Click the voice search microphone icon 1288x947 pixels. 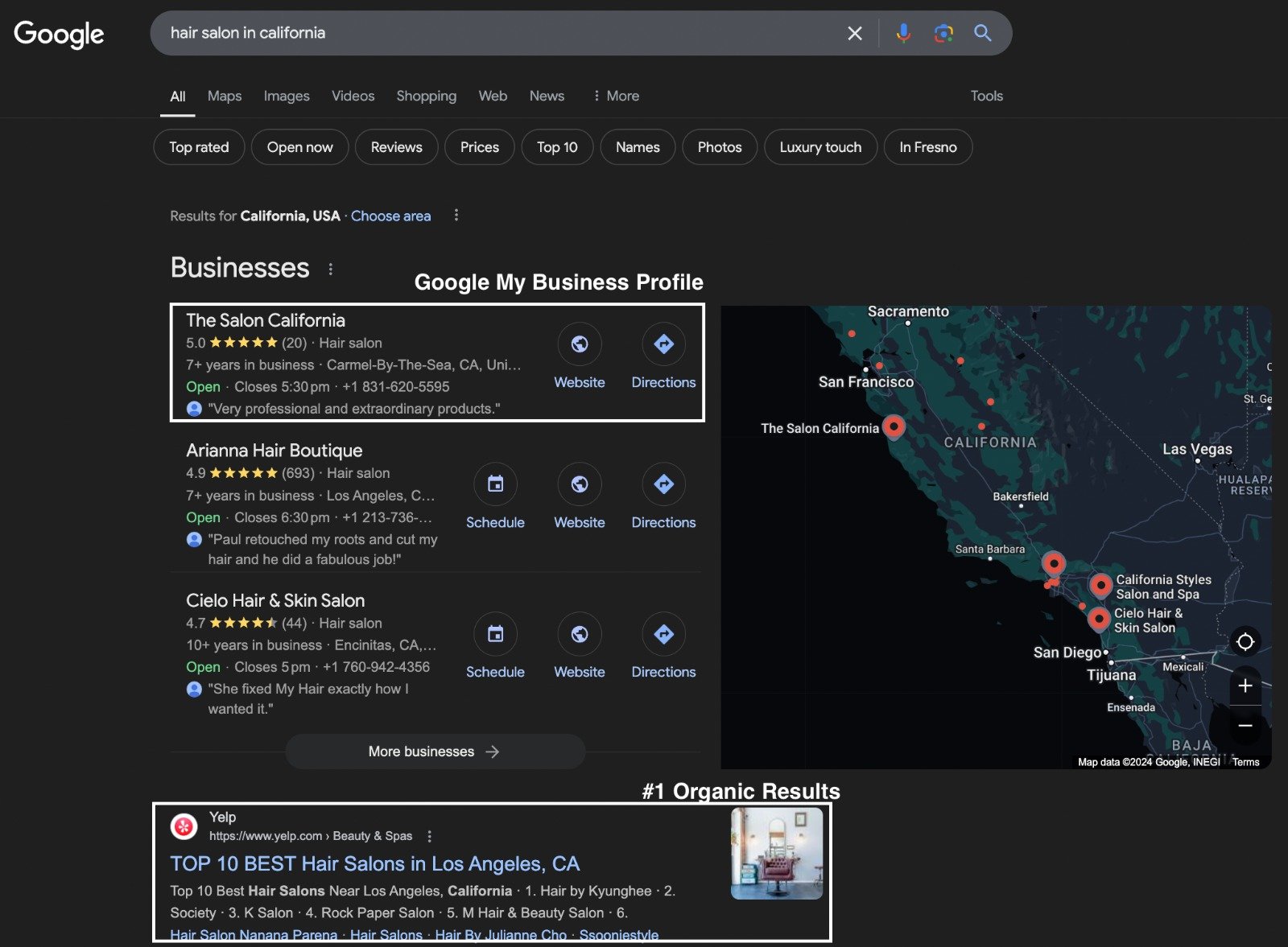click(903, 33)
